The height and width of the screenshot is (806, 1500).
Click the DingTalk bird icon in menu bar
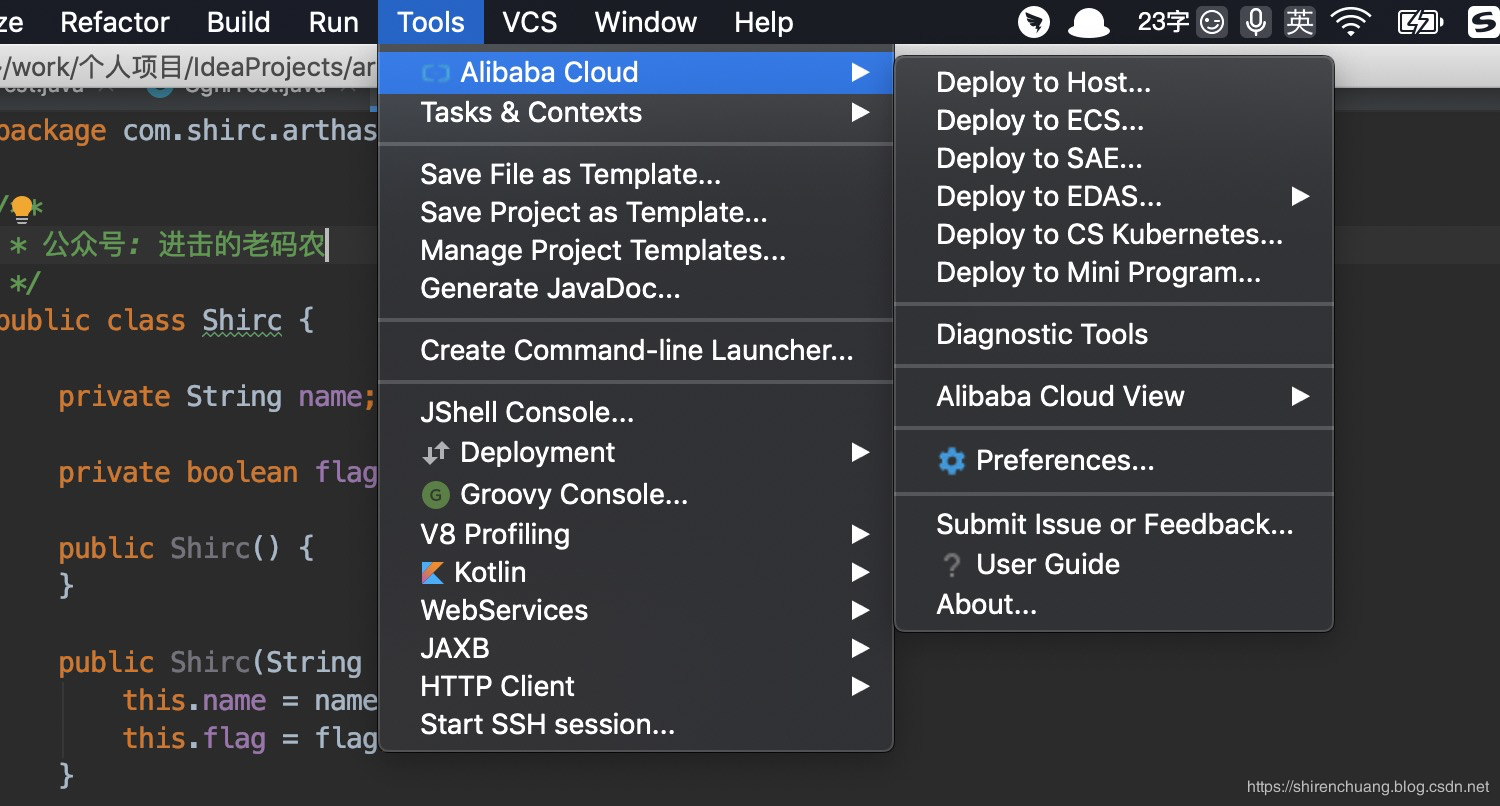pos(1034,22)
